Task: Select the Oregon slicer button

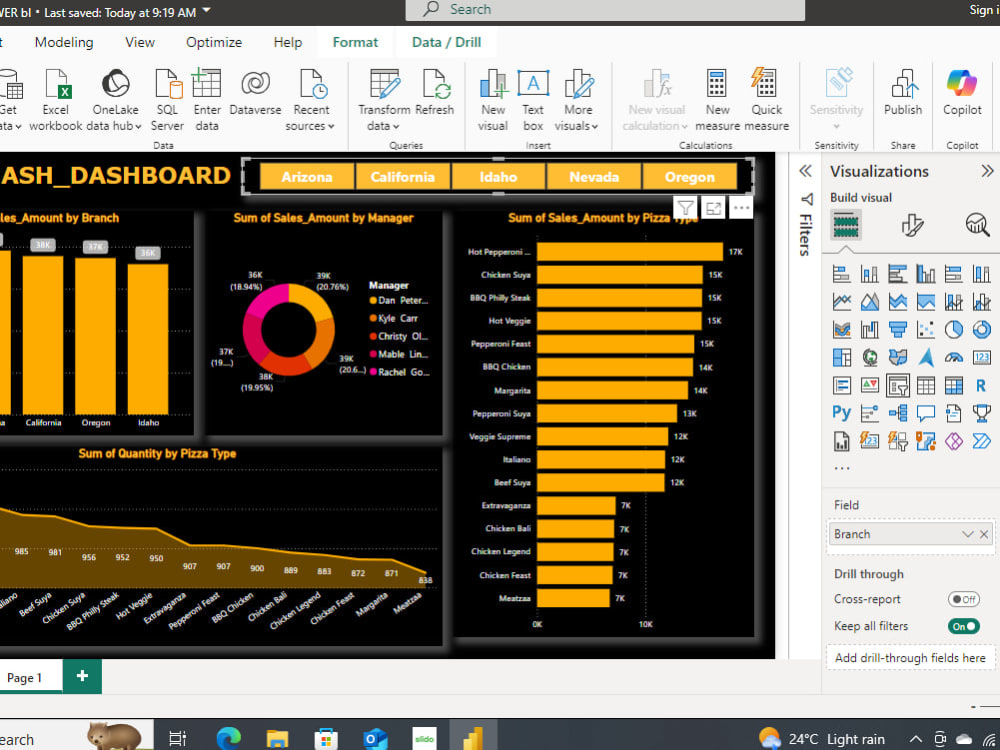Action: point(689,177)
